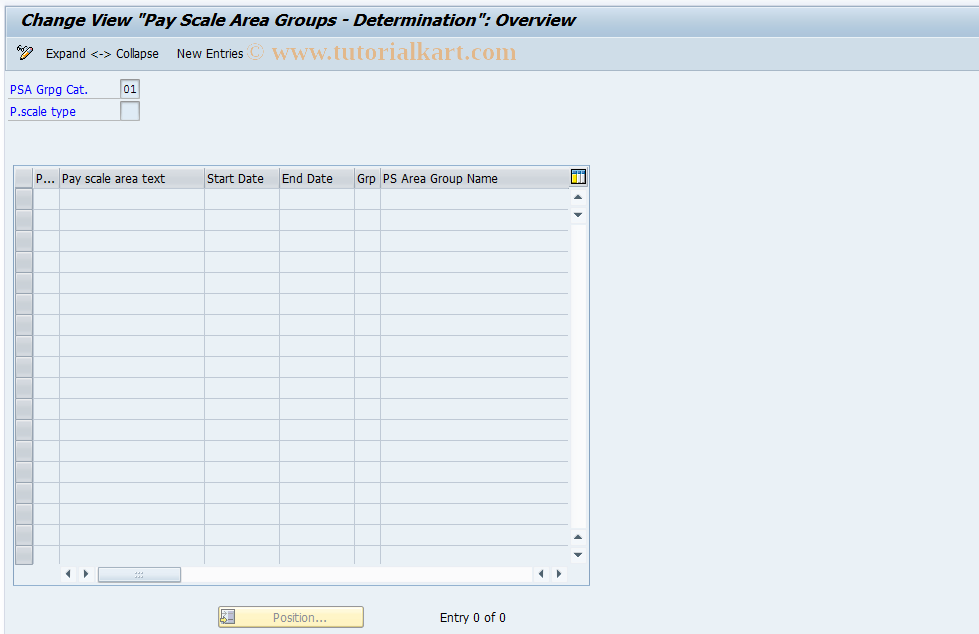Click the select-all box at table top-left corner
This screenshot has width=979, height=634.
(24, 179)
